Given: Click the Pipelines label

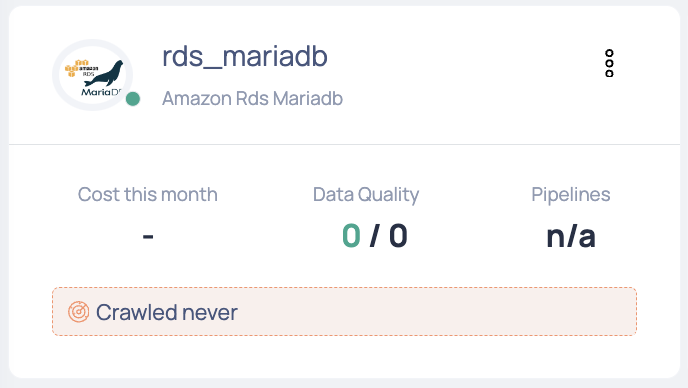Looking at the screenshot, I should (x=571, y=194).
